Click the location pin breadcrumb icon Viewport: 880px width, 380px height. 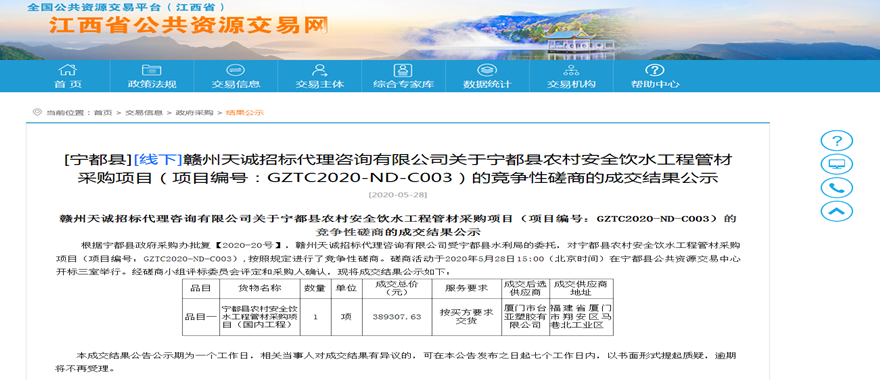(x=37, y=112)
